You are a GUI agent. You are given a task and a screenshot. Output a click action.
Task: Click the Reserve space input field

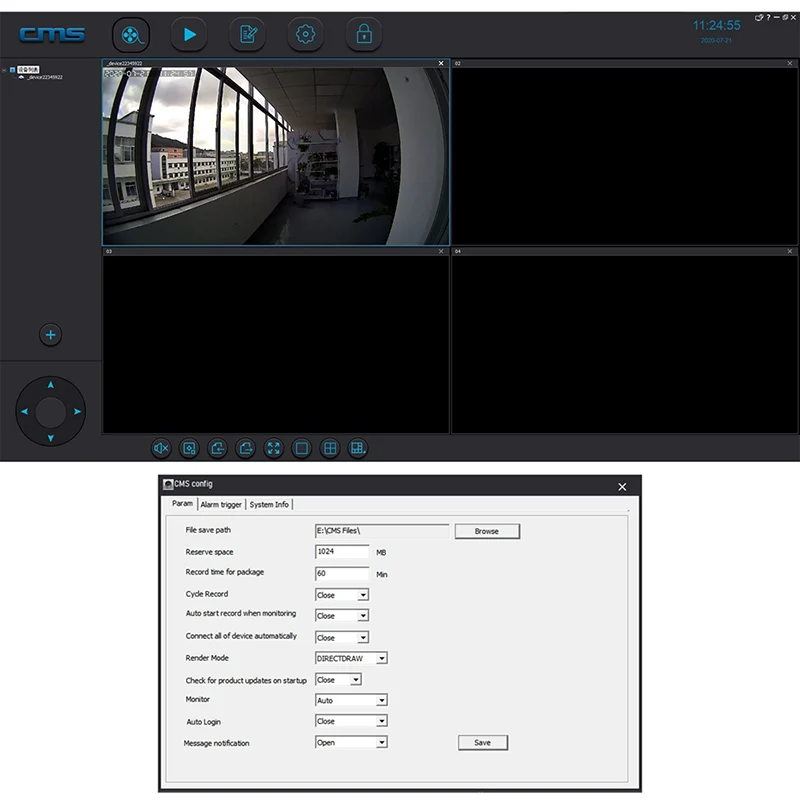point(342,552)
